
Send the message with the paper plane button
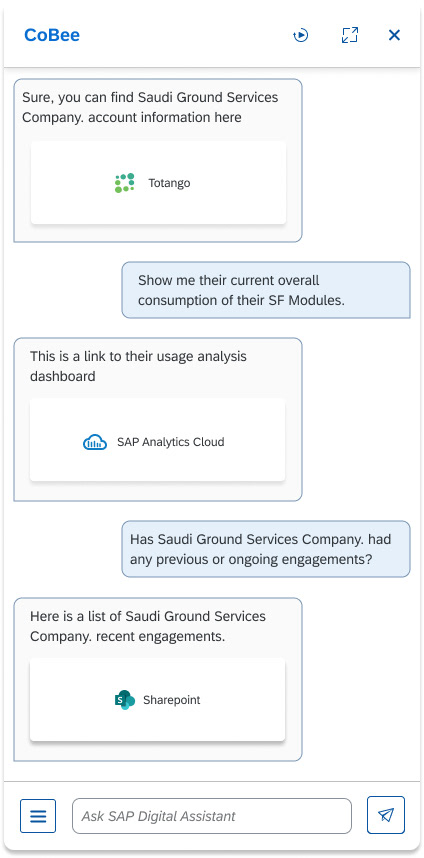coord(386,815)
